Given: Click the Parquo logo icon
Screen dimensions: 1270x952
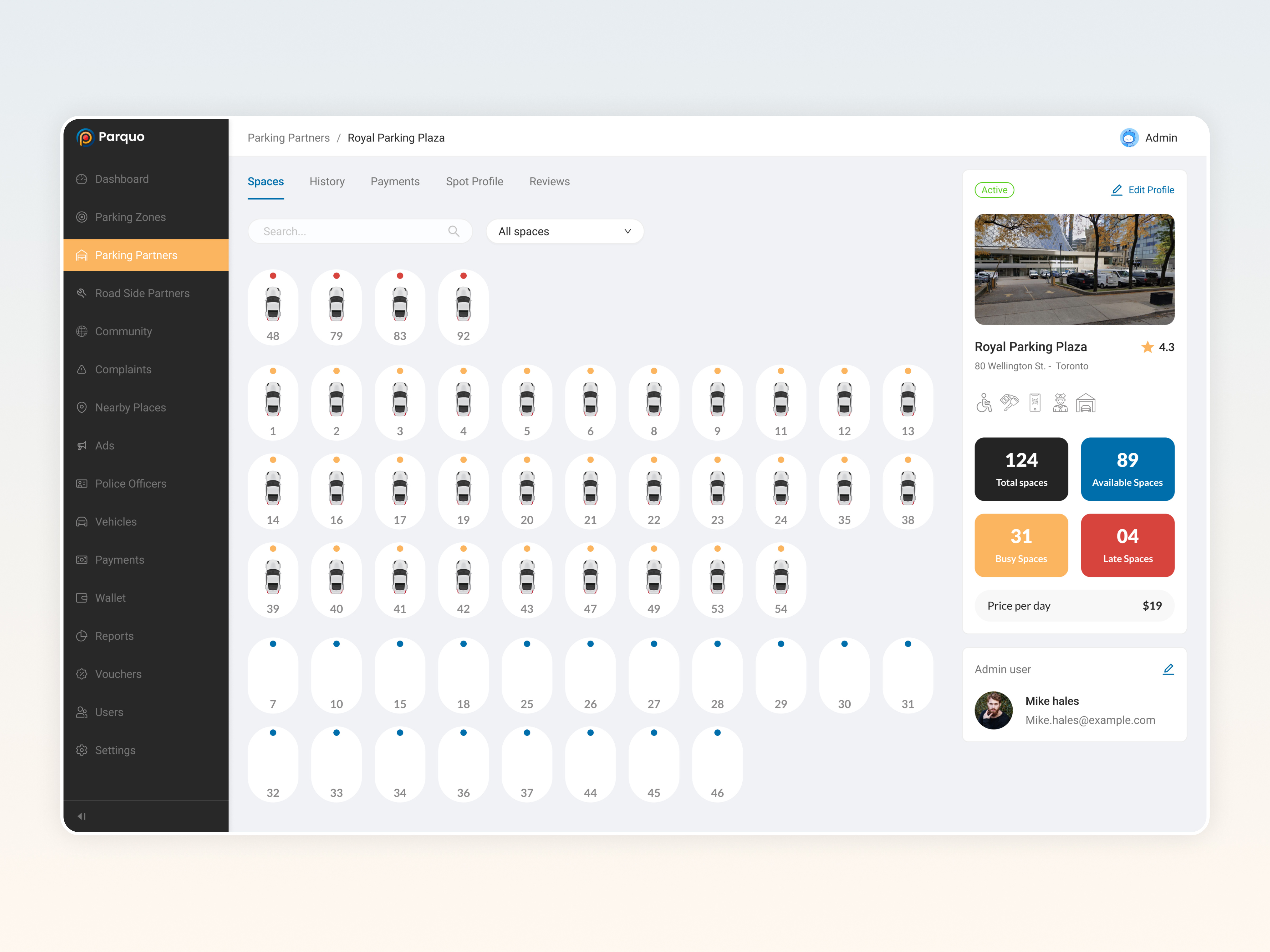Looking at the screenshot, I should [x=85, y=137].
